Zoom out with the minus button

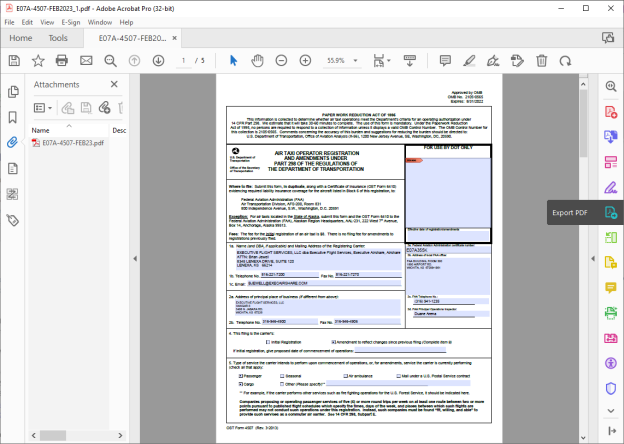pos(281,60)
